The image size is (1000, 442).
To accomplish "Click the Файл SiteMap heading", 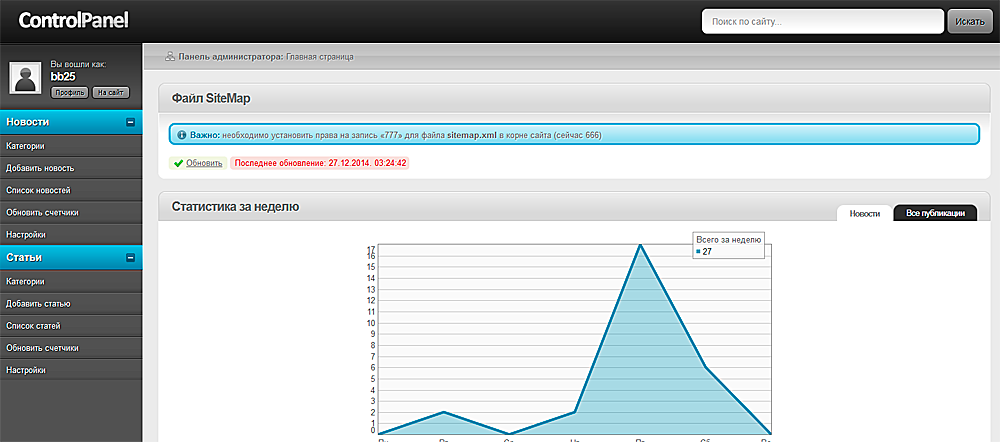I will (x=211, y=98).
